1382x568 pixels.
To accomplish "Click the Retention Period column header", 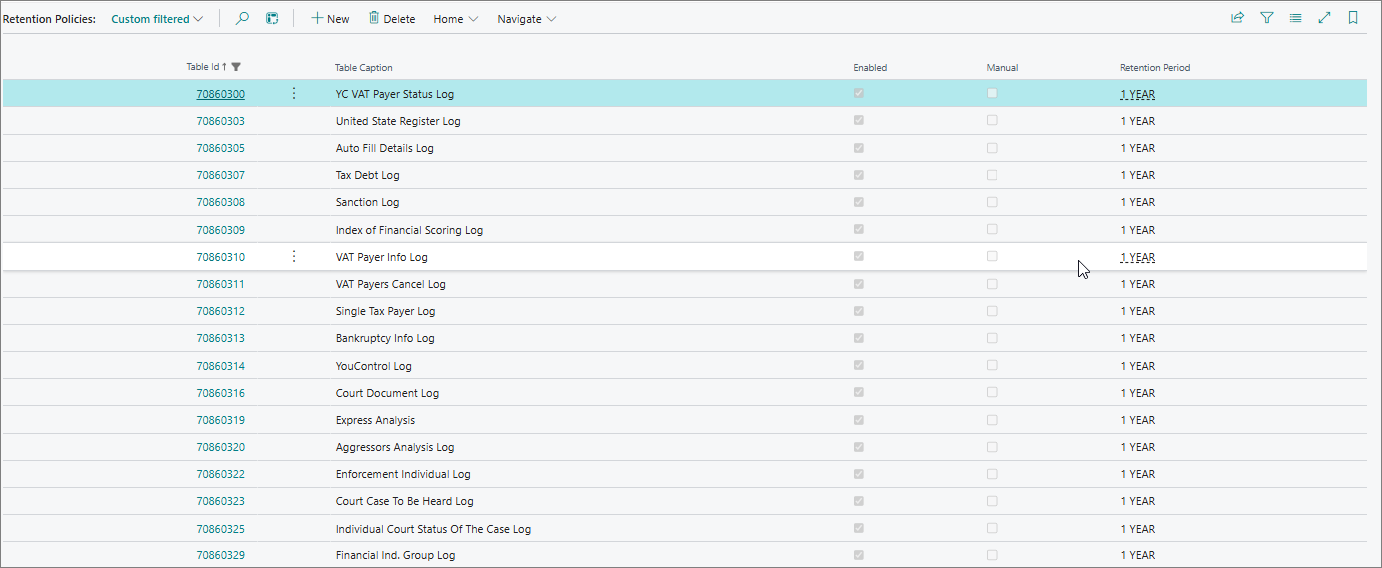I will (x=1155, y=68).
